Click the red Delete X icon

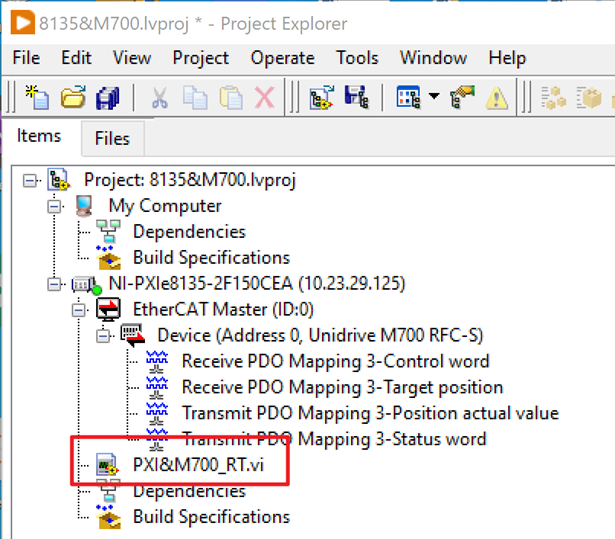click(x=264, y=97)
